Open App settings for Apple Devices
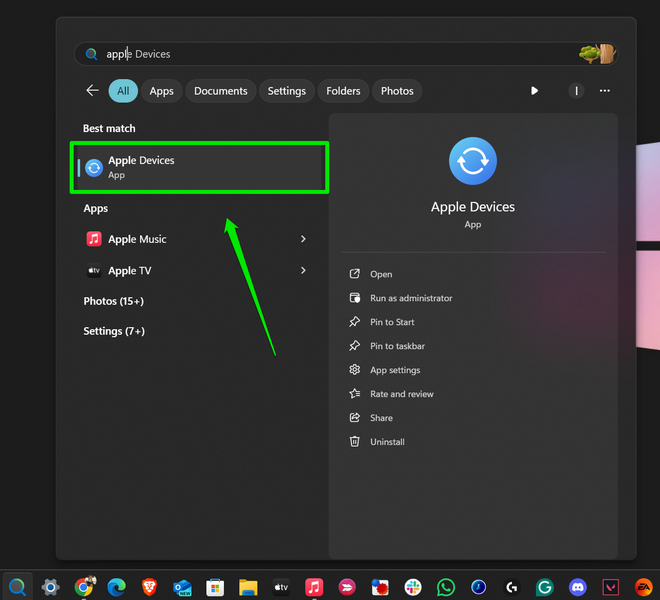This screenshot has width=660, height=600. pos(395,370)
